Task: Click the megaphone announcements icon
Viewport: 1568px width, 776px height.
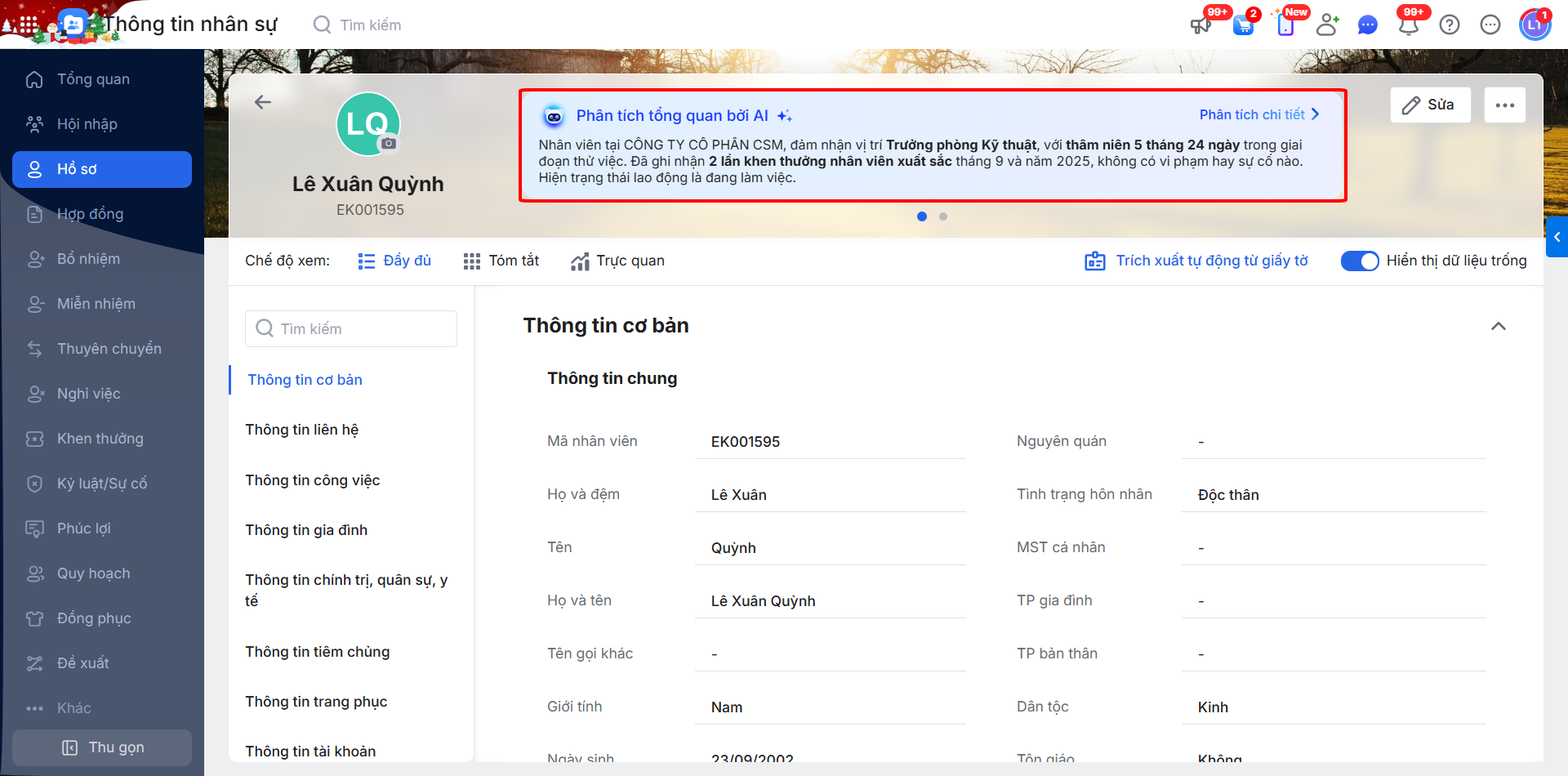Action: (x=1200, y=25)
